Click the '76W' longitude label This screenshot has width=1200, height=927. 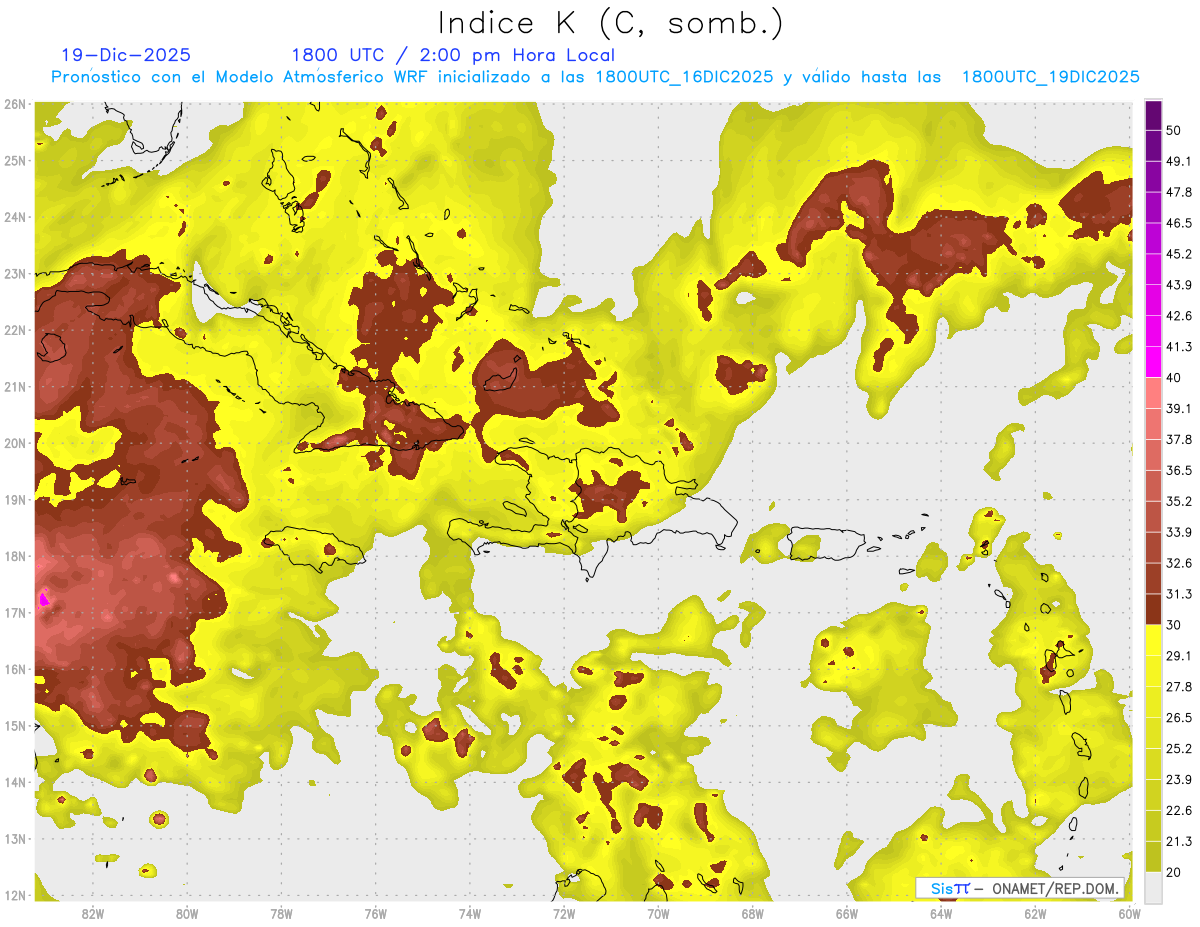375,914
